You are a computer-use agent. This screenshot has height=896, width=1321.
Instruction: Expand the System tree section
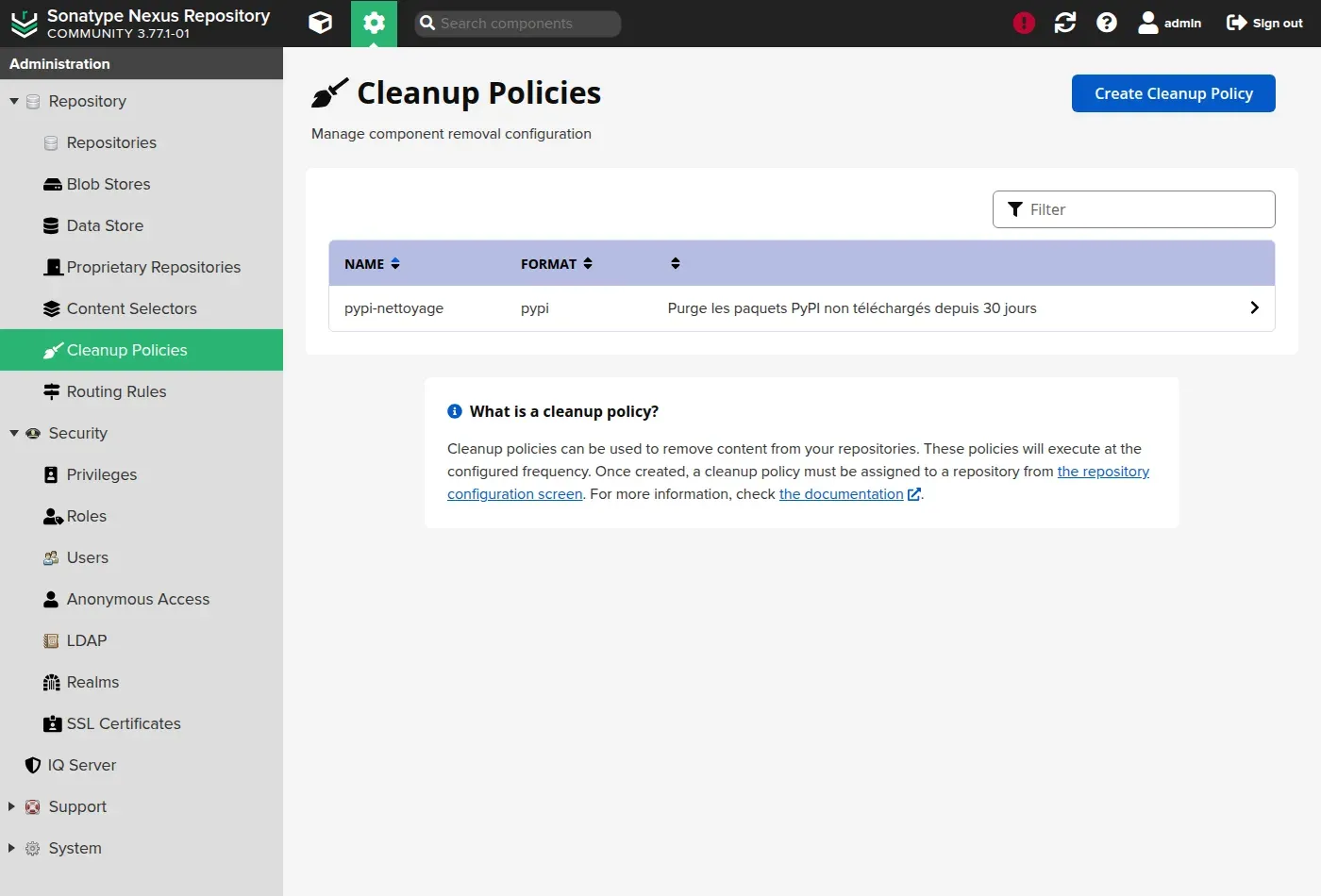click(x=12, y=848)
